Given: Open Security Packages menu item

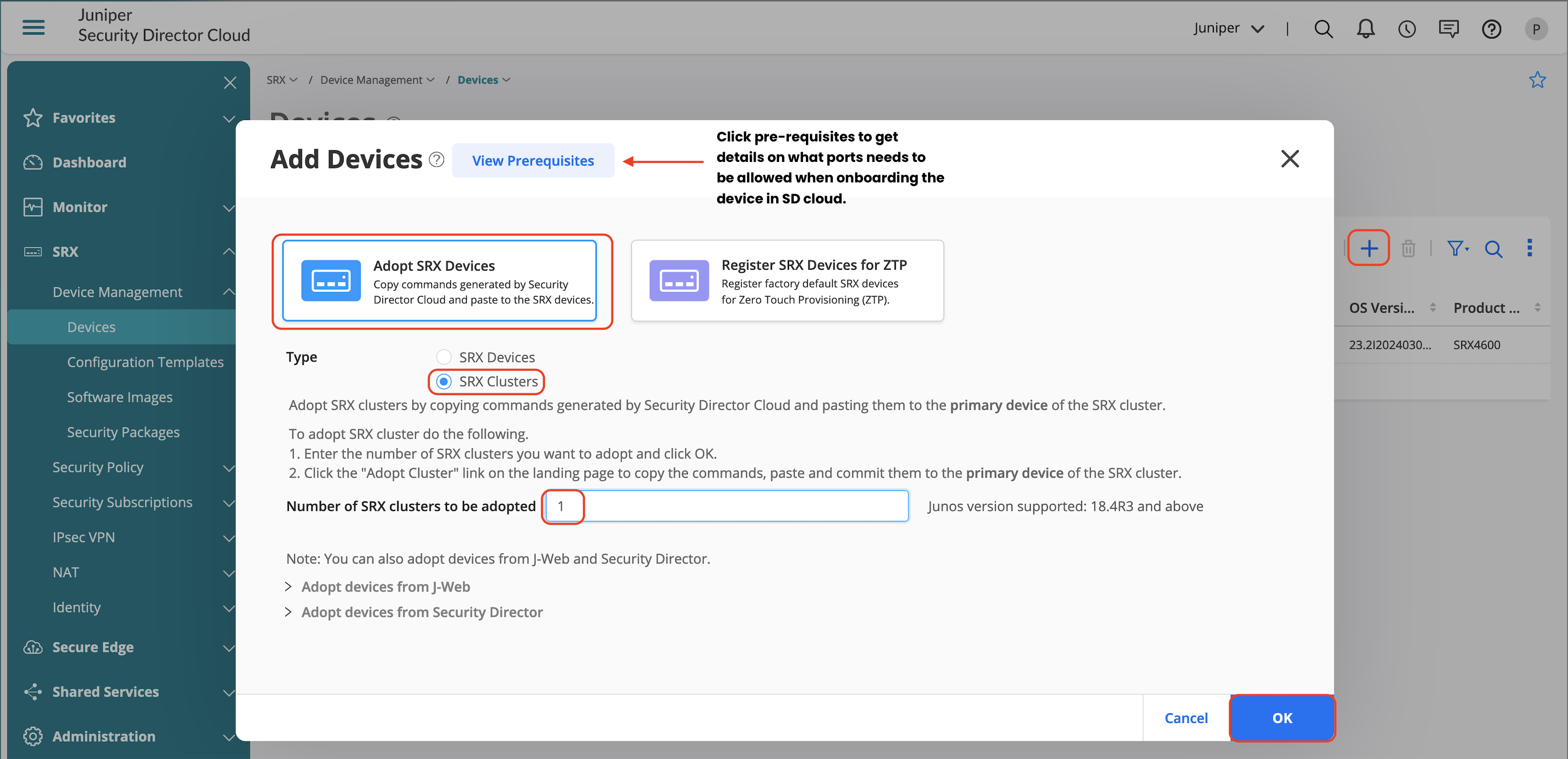Looking at the screenshot, I should tap(123, 432).
